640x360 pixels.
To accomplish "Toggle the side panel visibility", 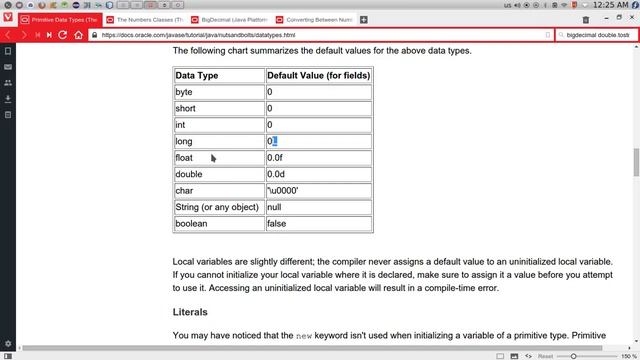I will tap(8, 356).
